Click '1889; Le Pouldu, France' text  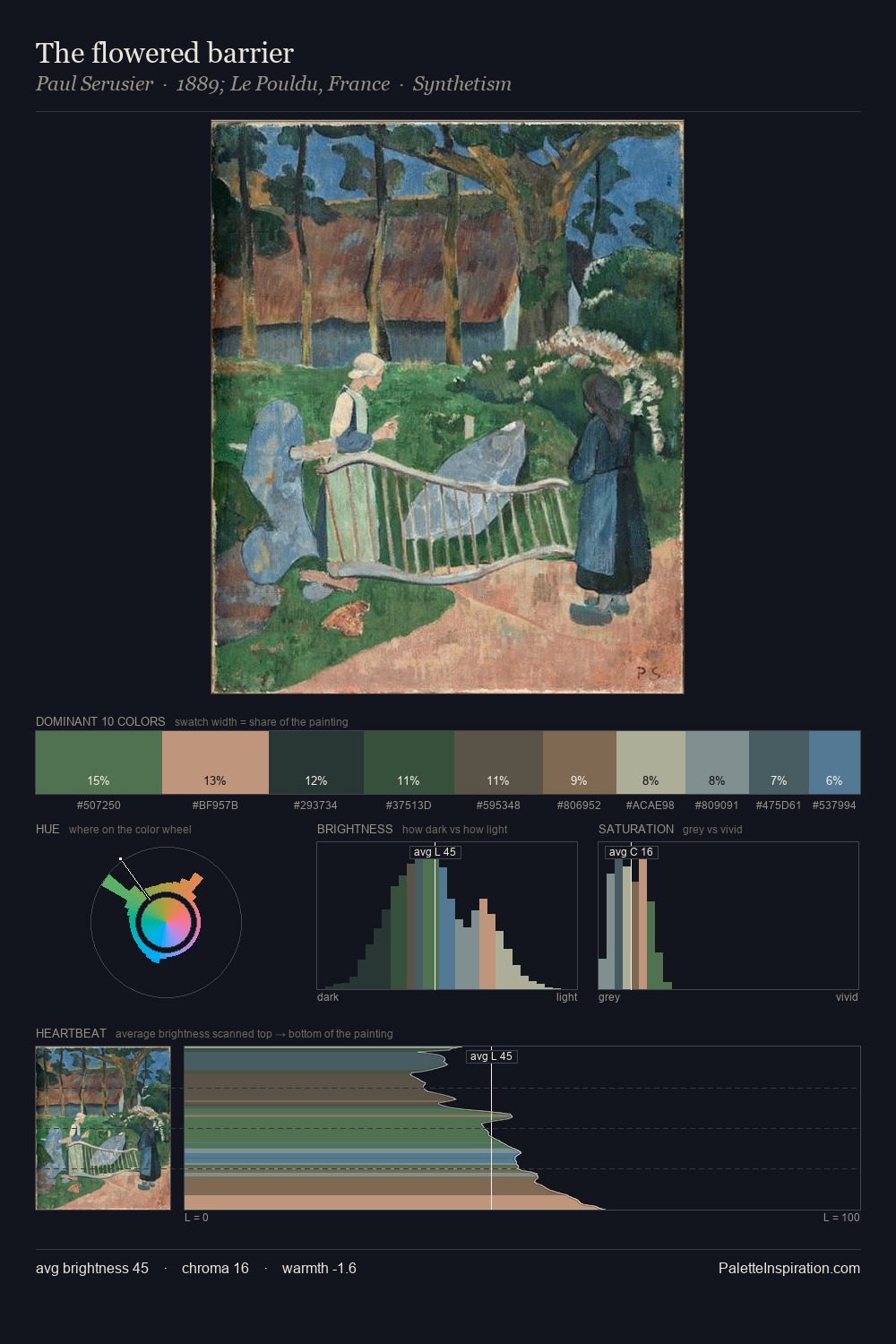[x=283, y=84]
